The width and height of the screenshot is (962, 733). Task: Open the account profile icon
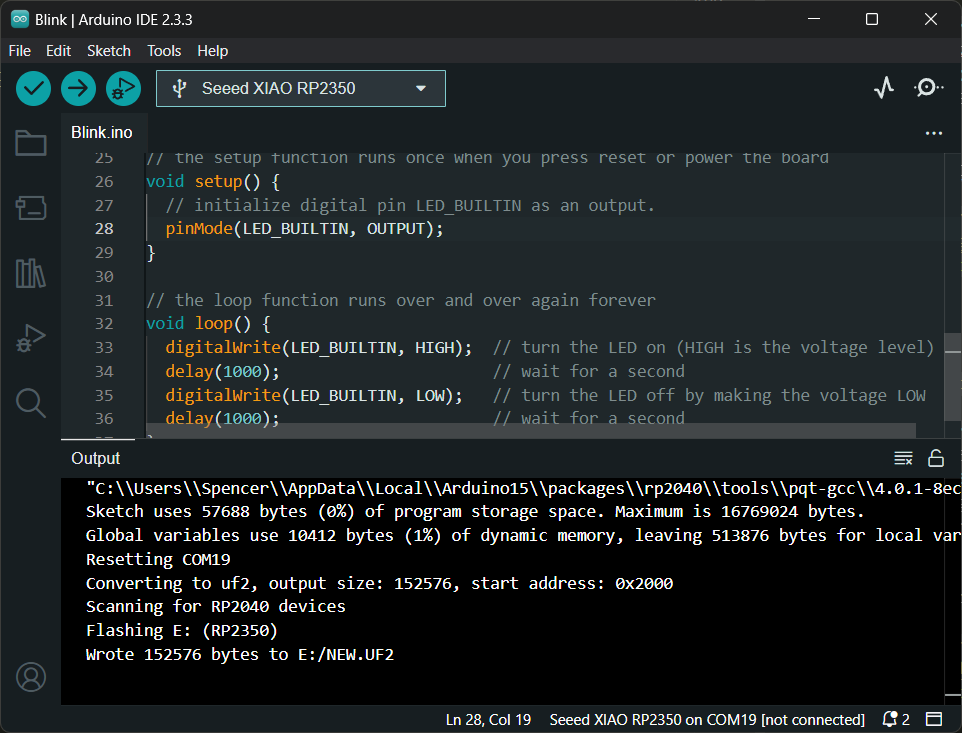pyautogui.click(x=31, y=677)
